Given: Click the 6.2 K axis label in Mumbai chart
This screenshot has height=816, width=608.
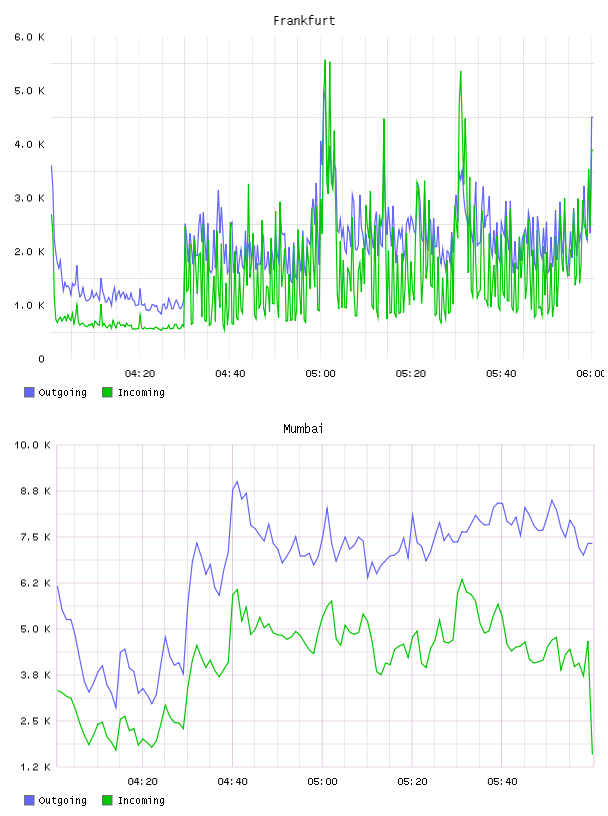Looking at the screenshot, I should pos(35,583).
